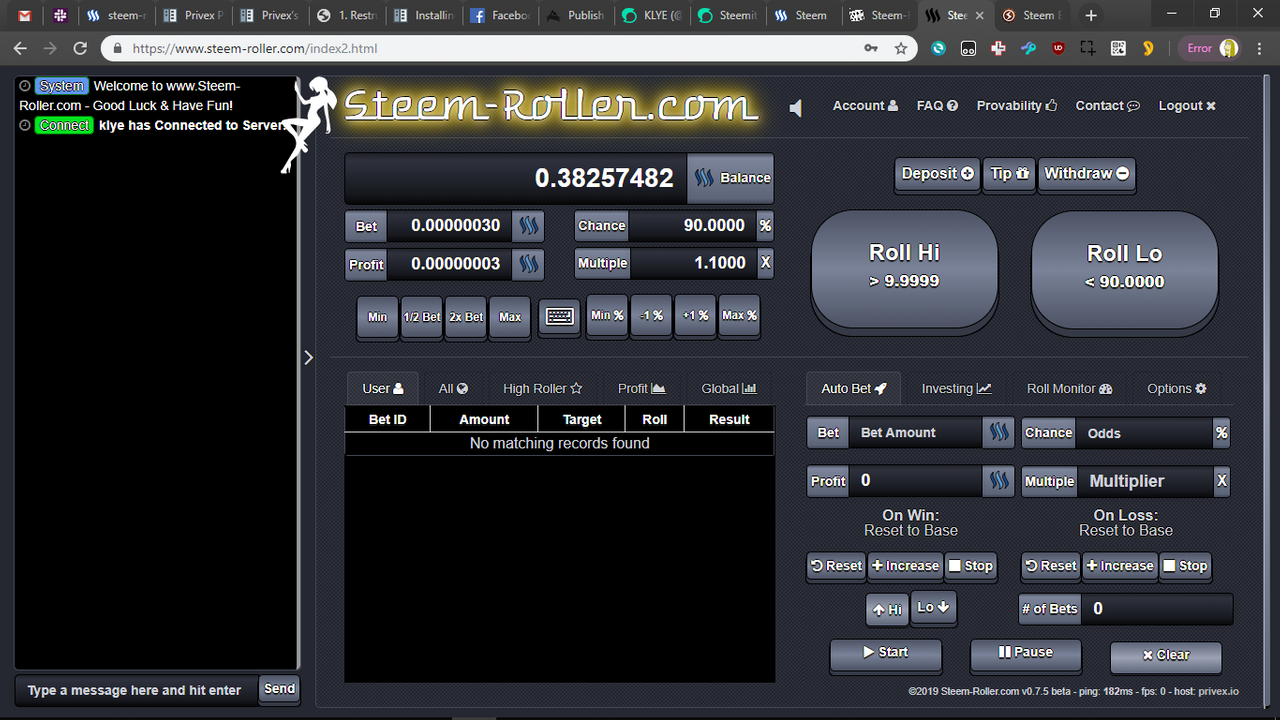Increase chance by +1 %
Image resolution: width=1280 pixels, height=720 pixels.
point(695,316)
